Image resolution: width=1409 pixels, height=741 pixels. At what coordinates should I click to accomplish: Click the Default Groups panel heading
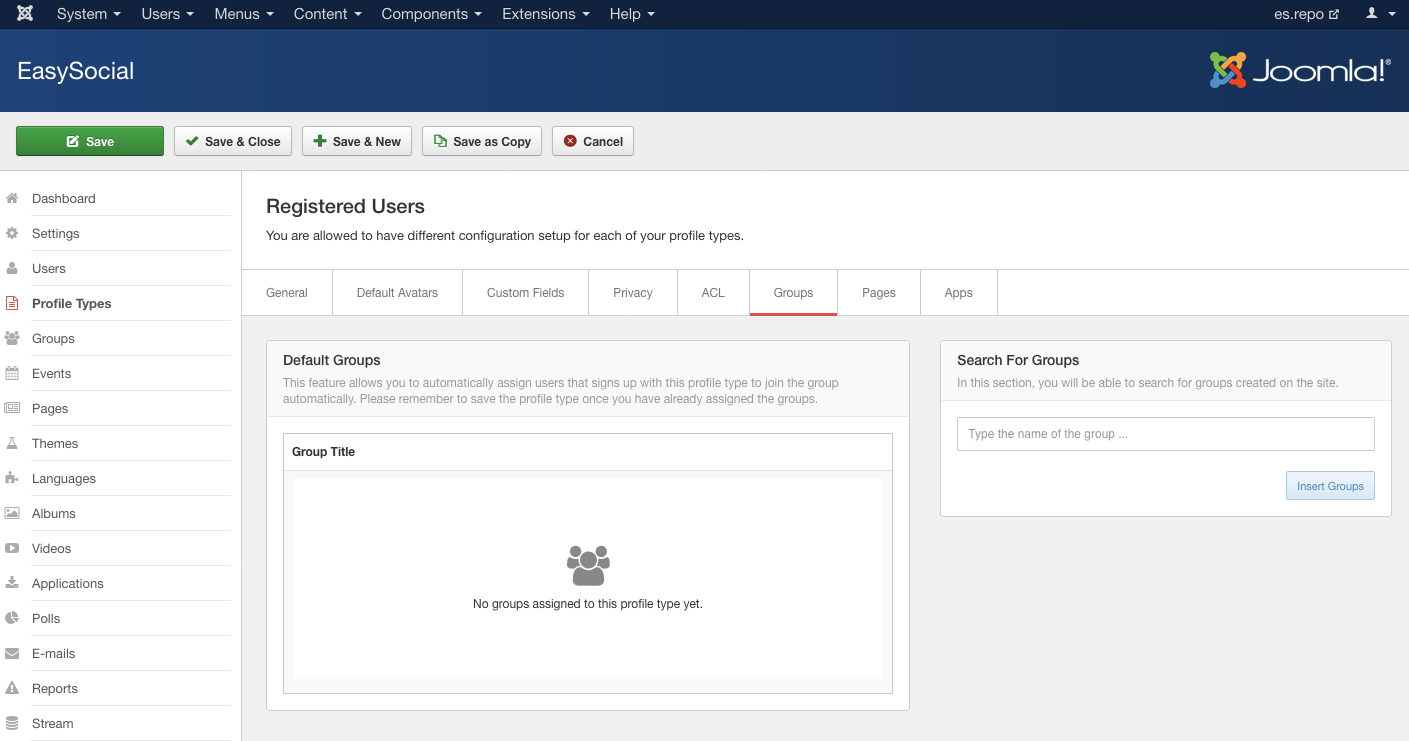point(332,360)
